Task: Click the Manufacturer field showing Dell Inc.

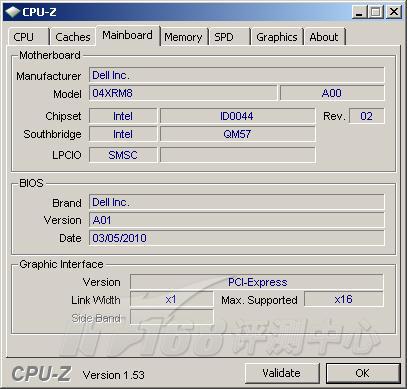Action: (x=237, y=75)
